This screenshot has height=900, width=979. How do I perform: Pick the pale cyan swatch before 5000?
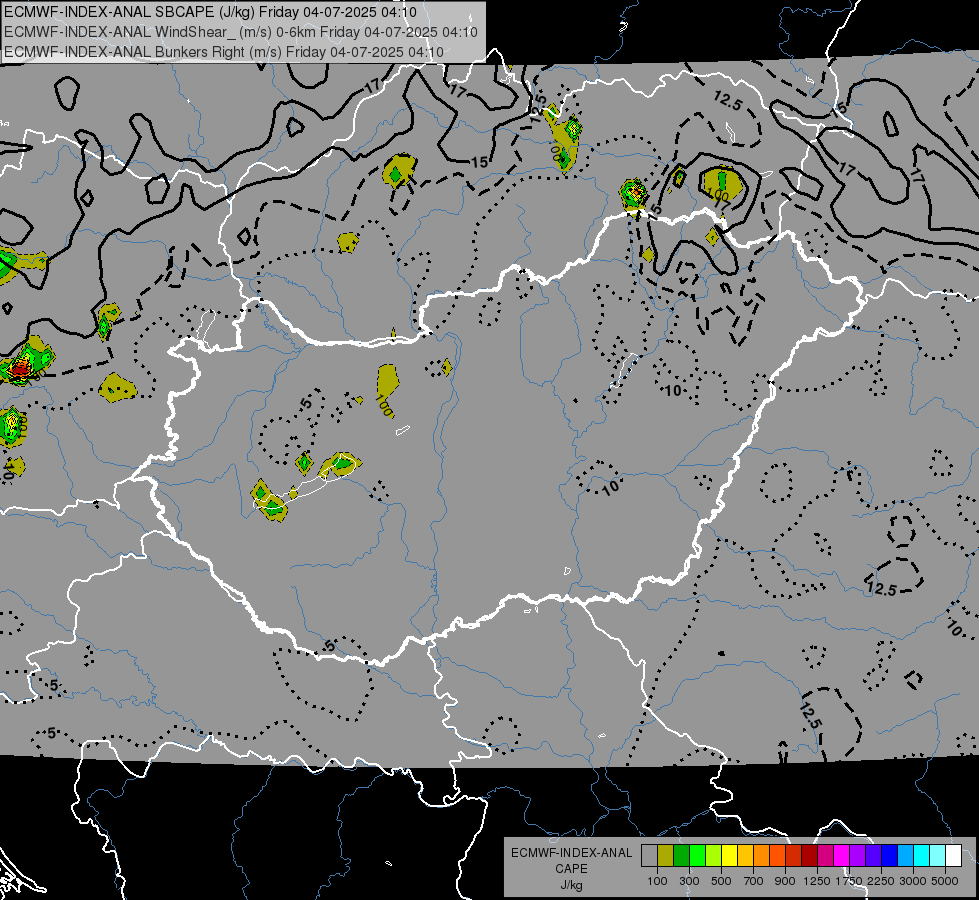point(937,855)
